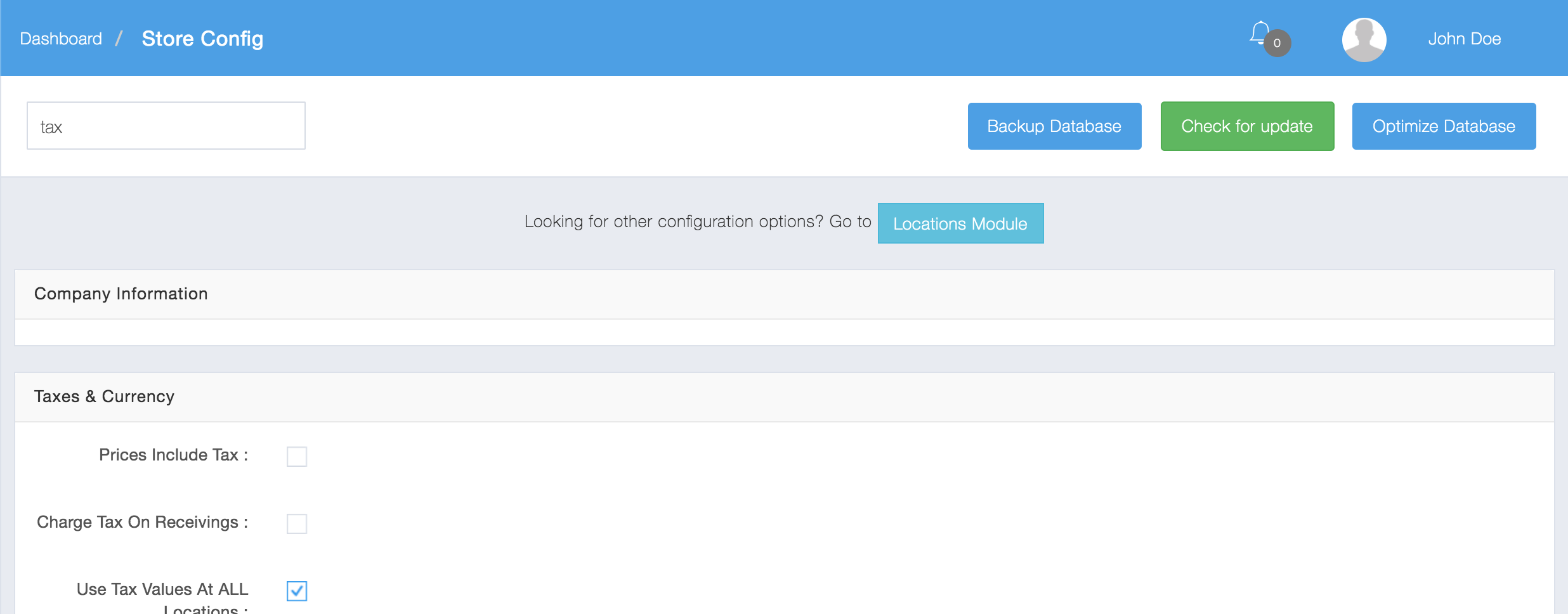The width and height of the screenshot is (1568, 614).
Task: Enable the Prices Include Tax checkbox
Action: (x=297, y=456)
